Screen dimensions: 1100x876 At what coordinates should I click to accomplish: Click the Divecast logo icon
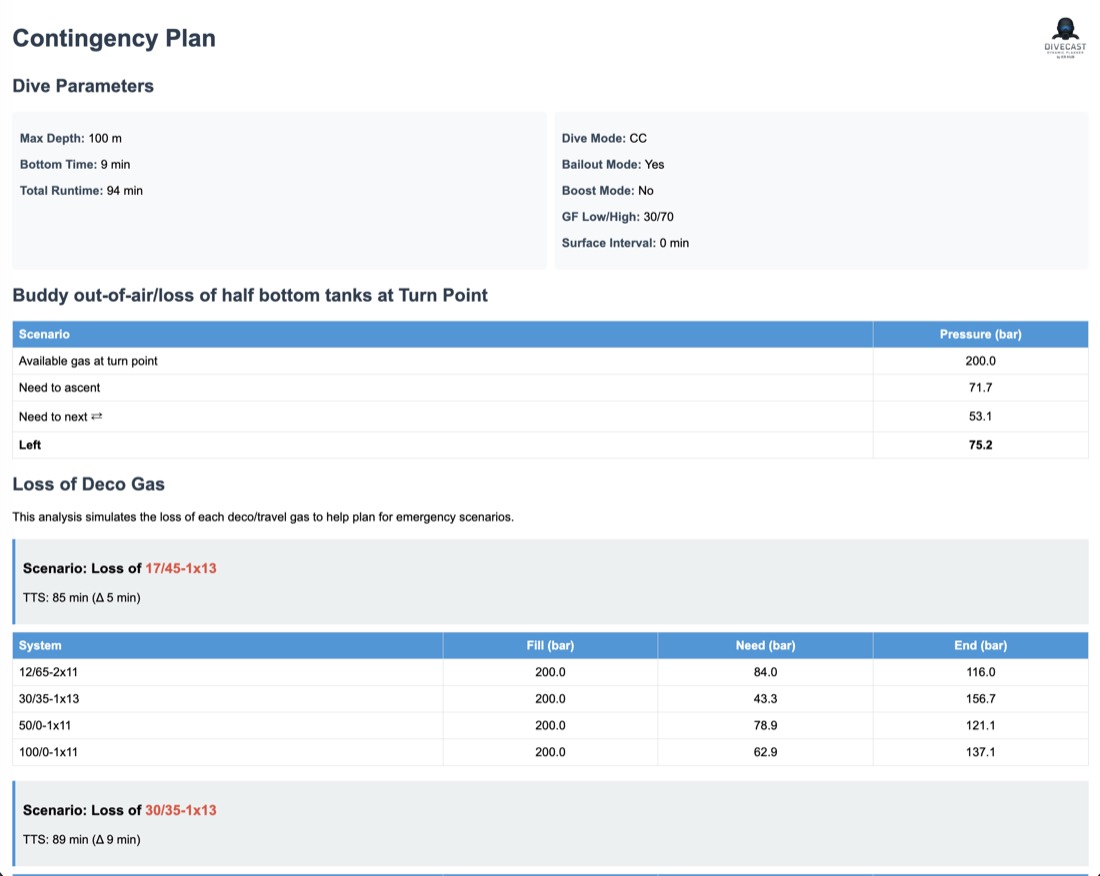click(1065, 38)
